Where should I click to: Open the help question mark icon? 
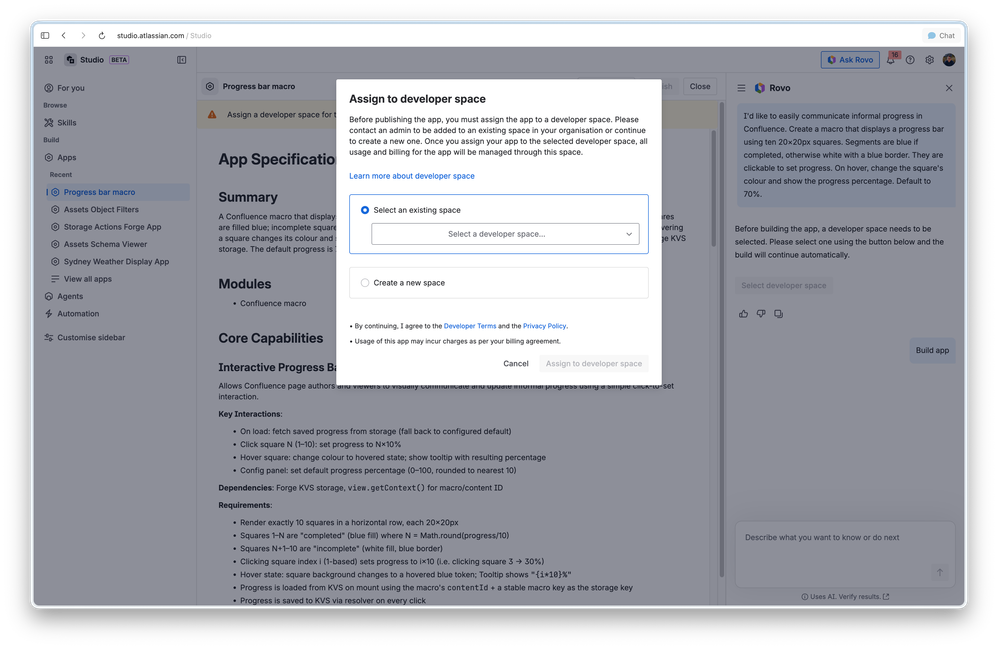(910, 60)
